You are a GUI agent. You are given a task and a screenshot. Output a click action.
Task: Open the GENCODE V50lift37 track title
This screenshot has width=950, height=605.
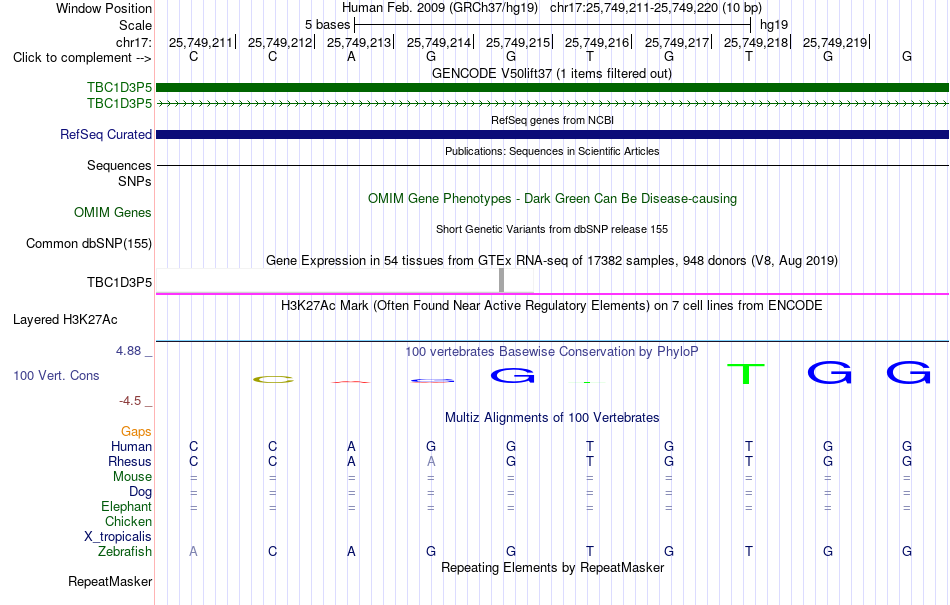click(552, 74)
